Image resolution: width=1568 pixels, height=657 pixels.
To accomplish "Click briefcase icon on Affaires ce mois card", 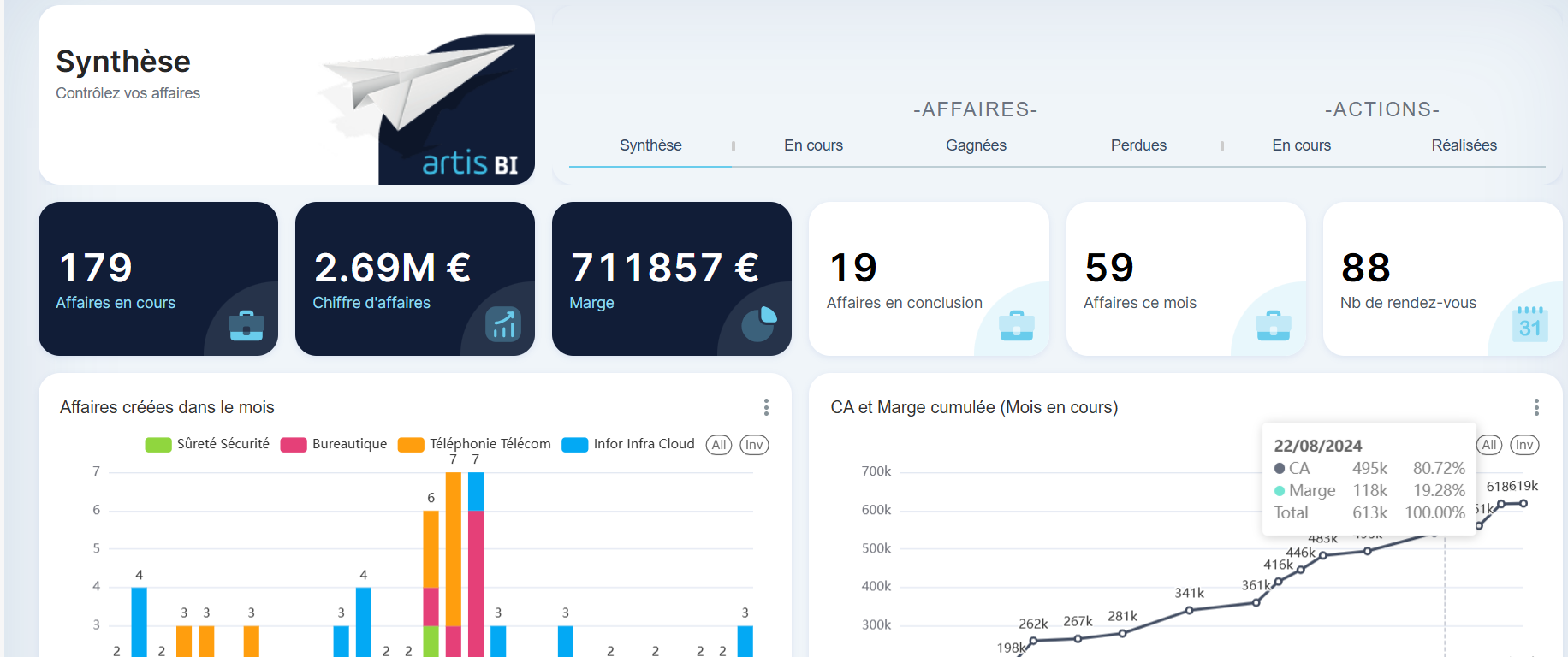I will pyautogui.click(x=1274, y=325).
